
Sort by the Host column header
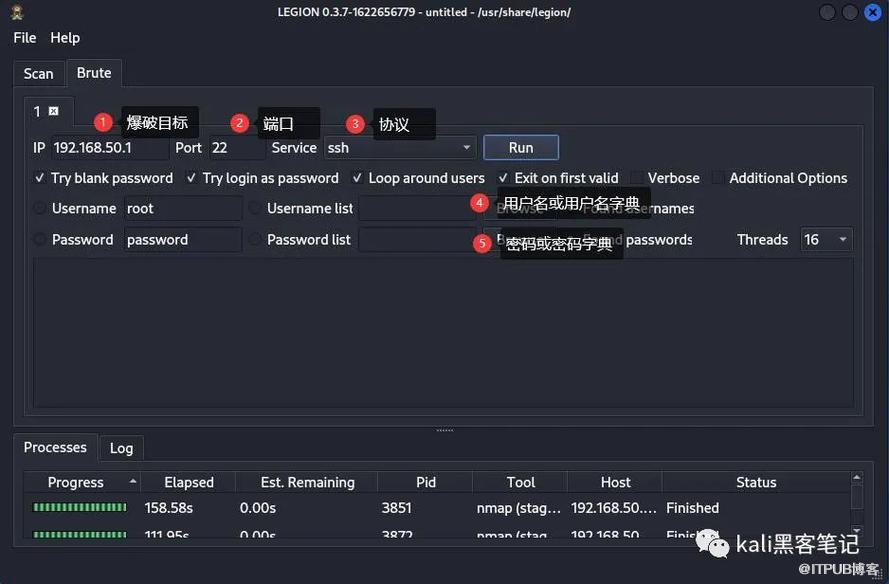click(615, 483)
